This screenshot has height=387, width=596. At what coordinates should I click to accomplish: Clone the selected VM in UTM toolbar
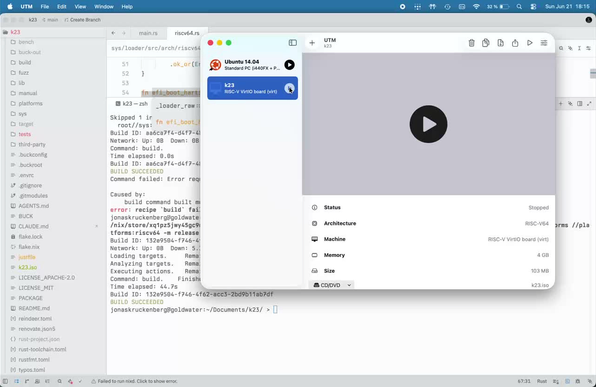[486, 43]
